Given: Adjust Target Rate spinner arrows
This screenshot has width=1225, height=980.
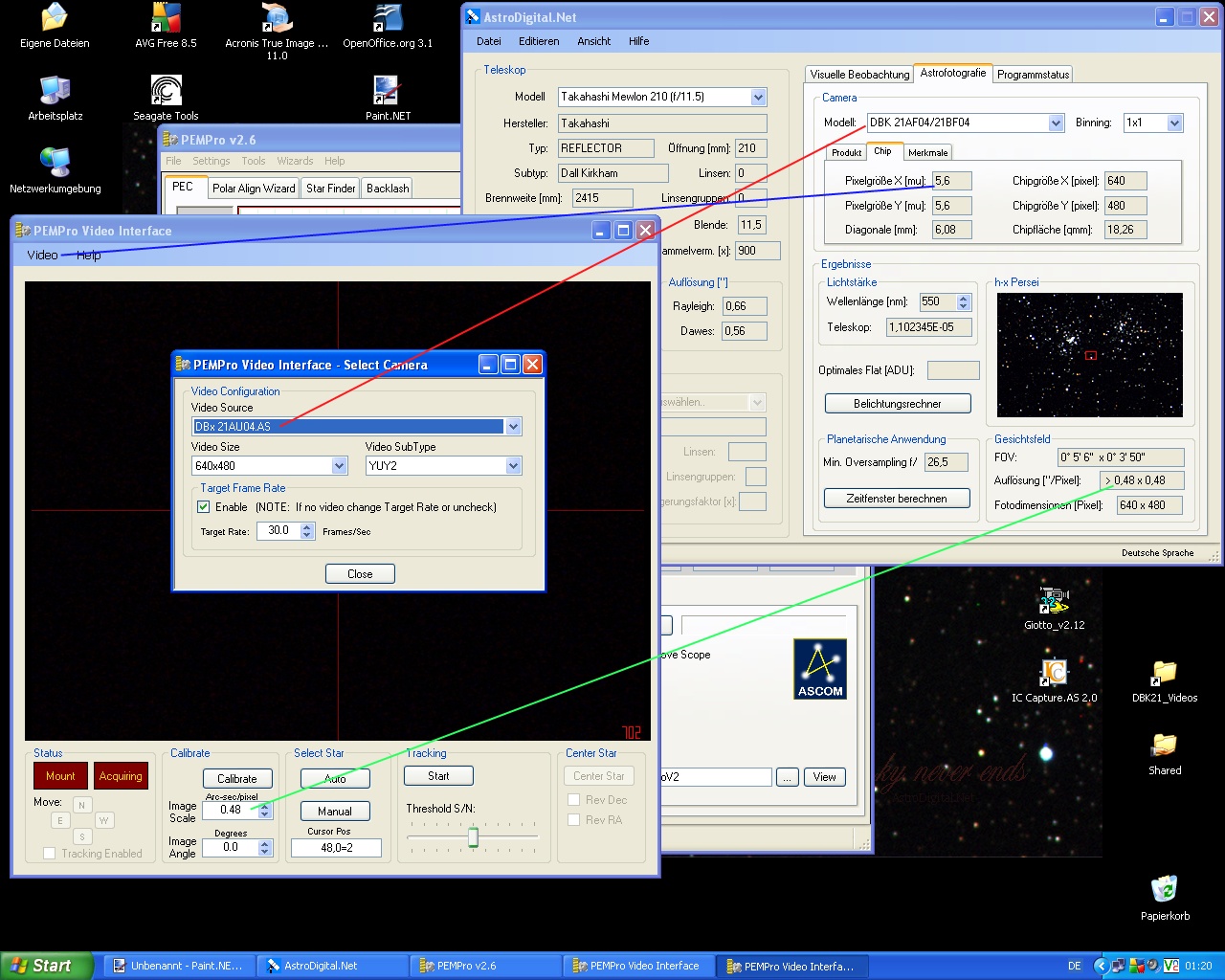Looking at the screenshot, I should [x=307, y=530].
